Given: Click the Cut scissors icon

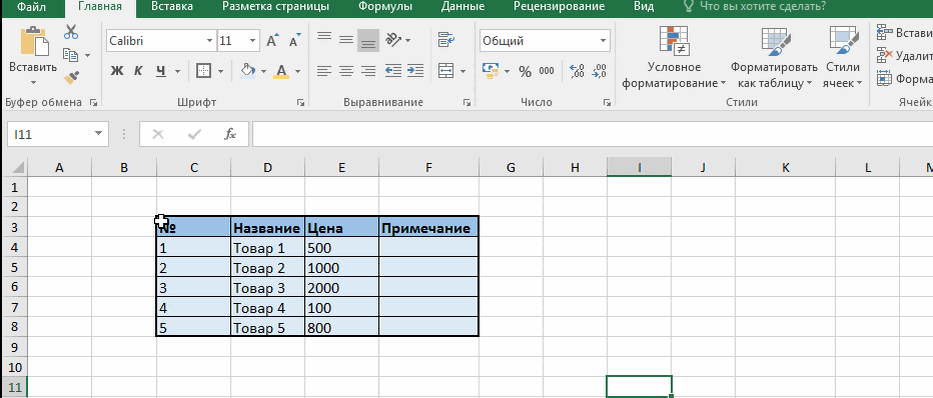Looking at the screenshot, I should click(x=71, y=31).
